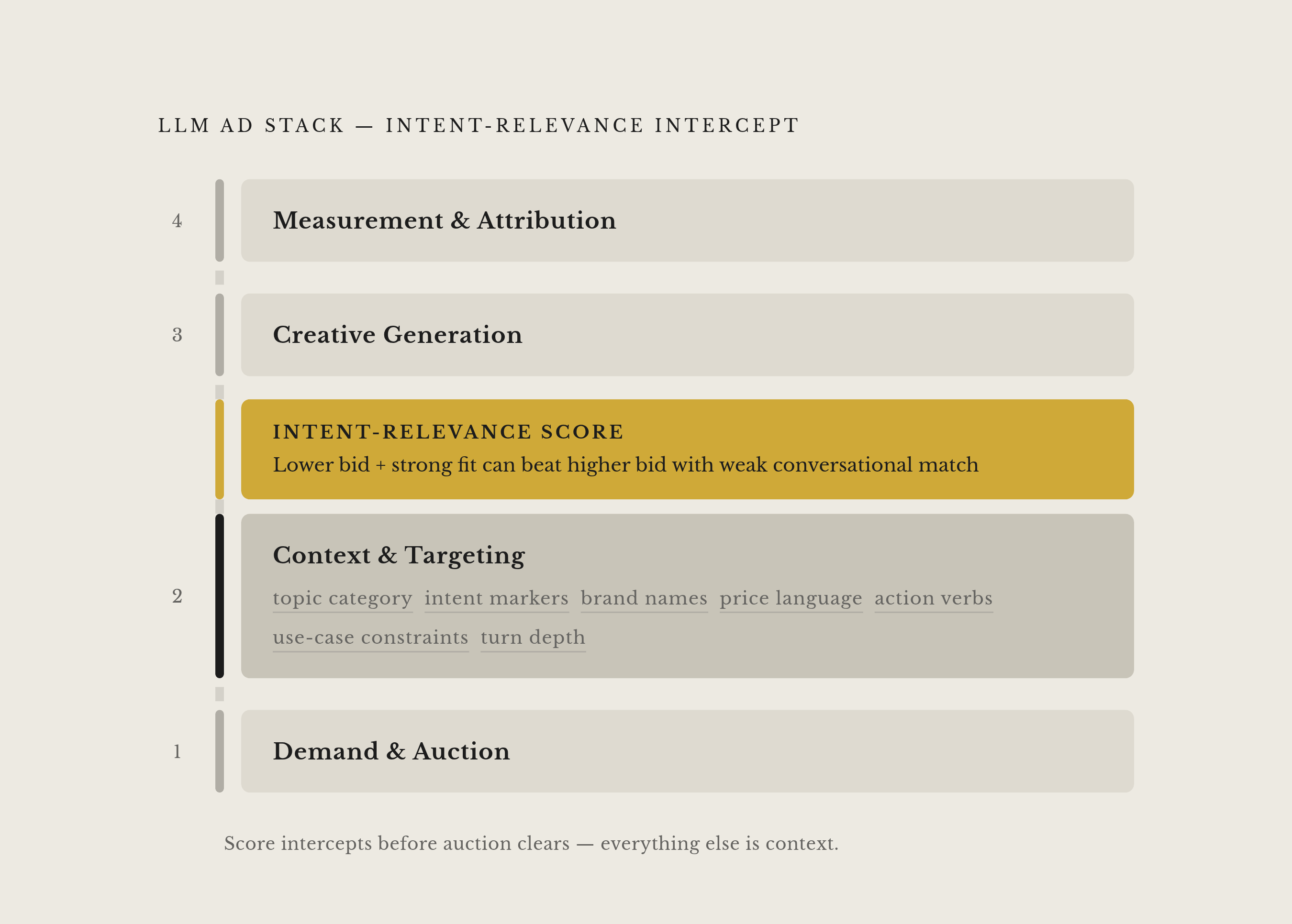1292x924 pixels.
Task: Click the 'LLM AD STACK' page title
Action: [x=479, y=125]
